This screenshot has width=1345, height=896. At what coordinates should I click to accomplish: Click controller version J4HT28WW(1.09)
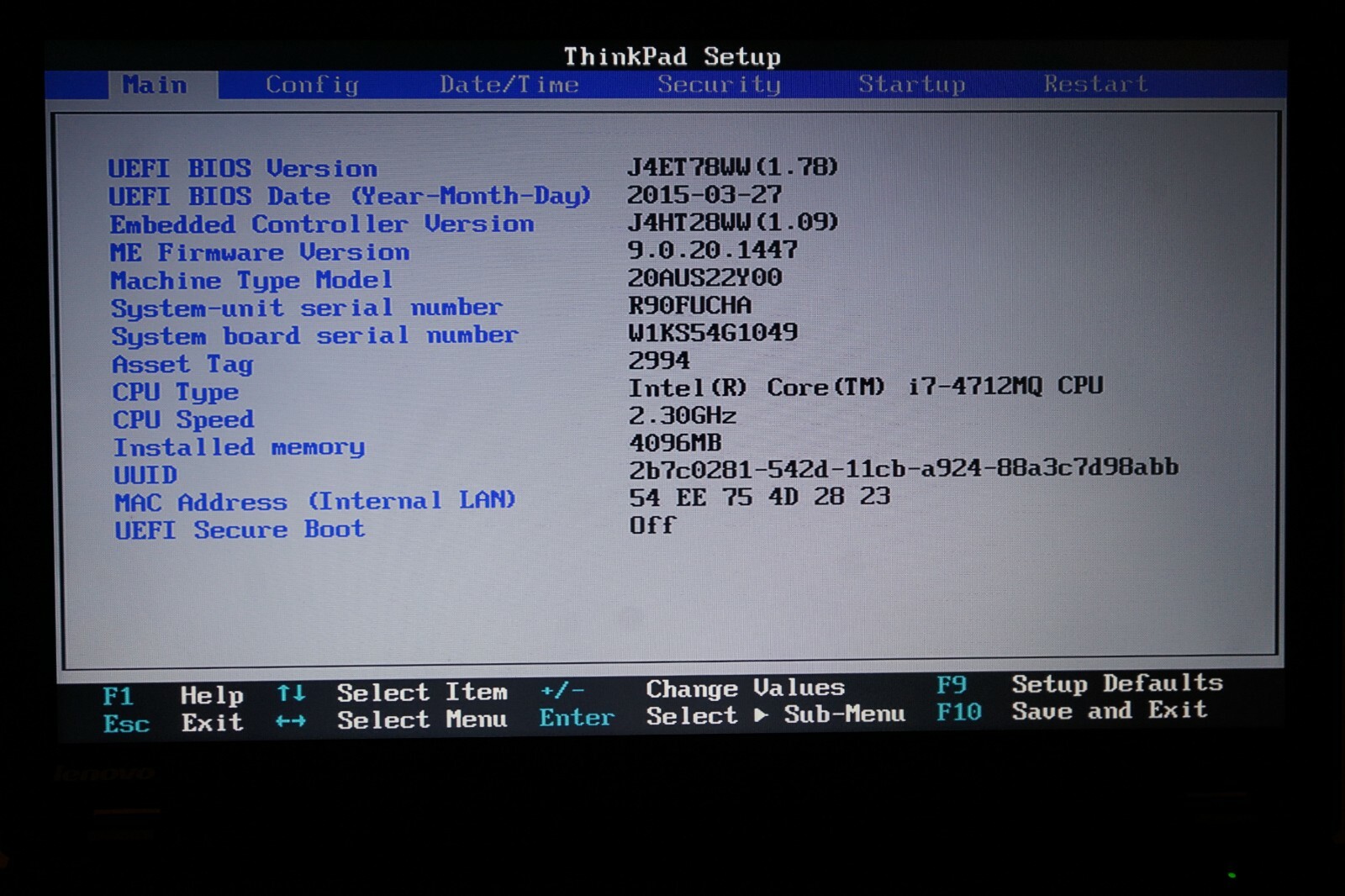(x=733, y=222)
